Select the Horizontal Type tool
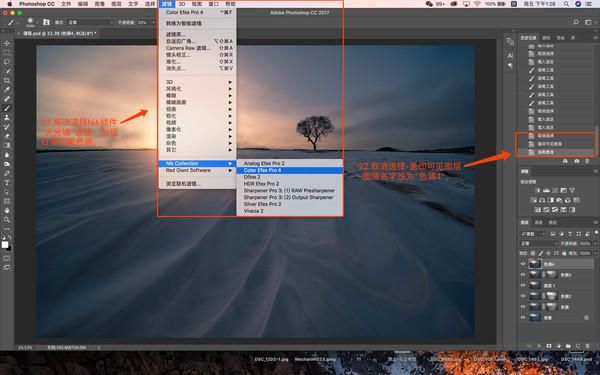The height and width of the screenshot is (375, 600). tap(7, 183)
